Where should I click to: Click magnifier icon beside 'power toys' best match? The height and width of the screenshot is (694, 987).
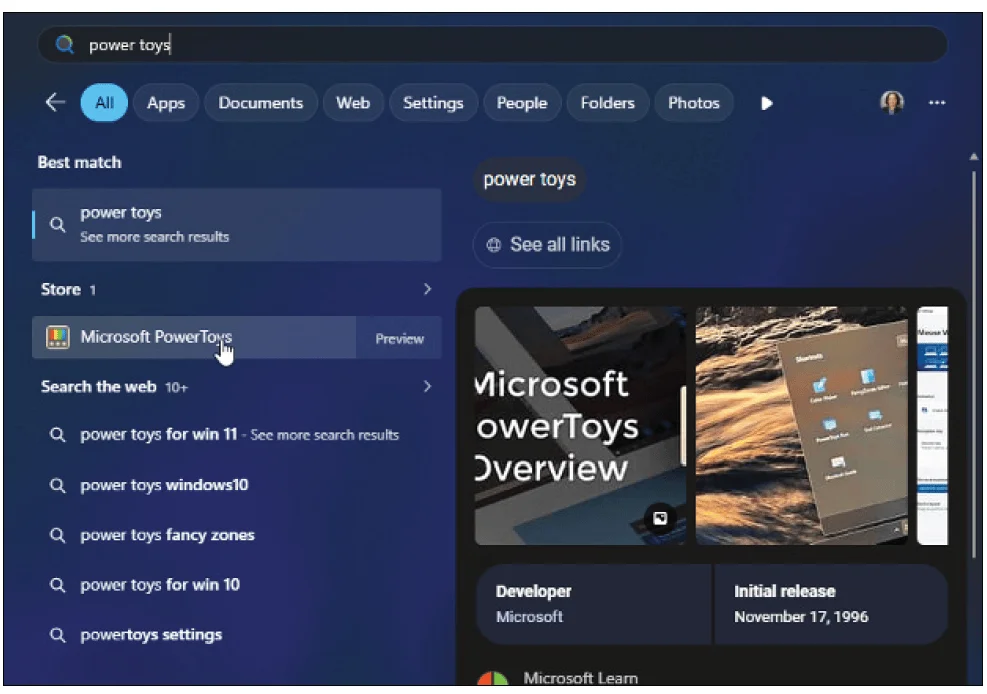coord(57,225)
